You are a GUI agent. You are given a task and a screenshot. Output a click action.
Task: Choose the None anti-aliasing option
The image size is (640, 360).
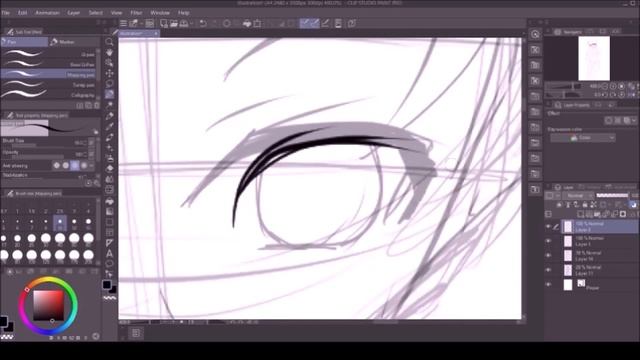pos(57,165)
